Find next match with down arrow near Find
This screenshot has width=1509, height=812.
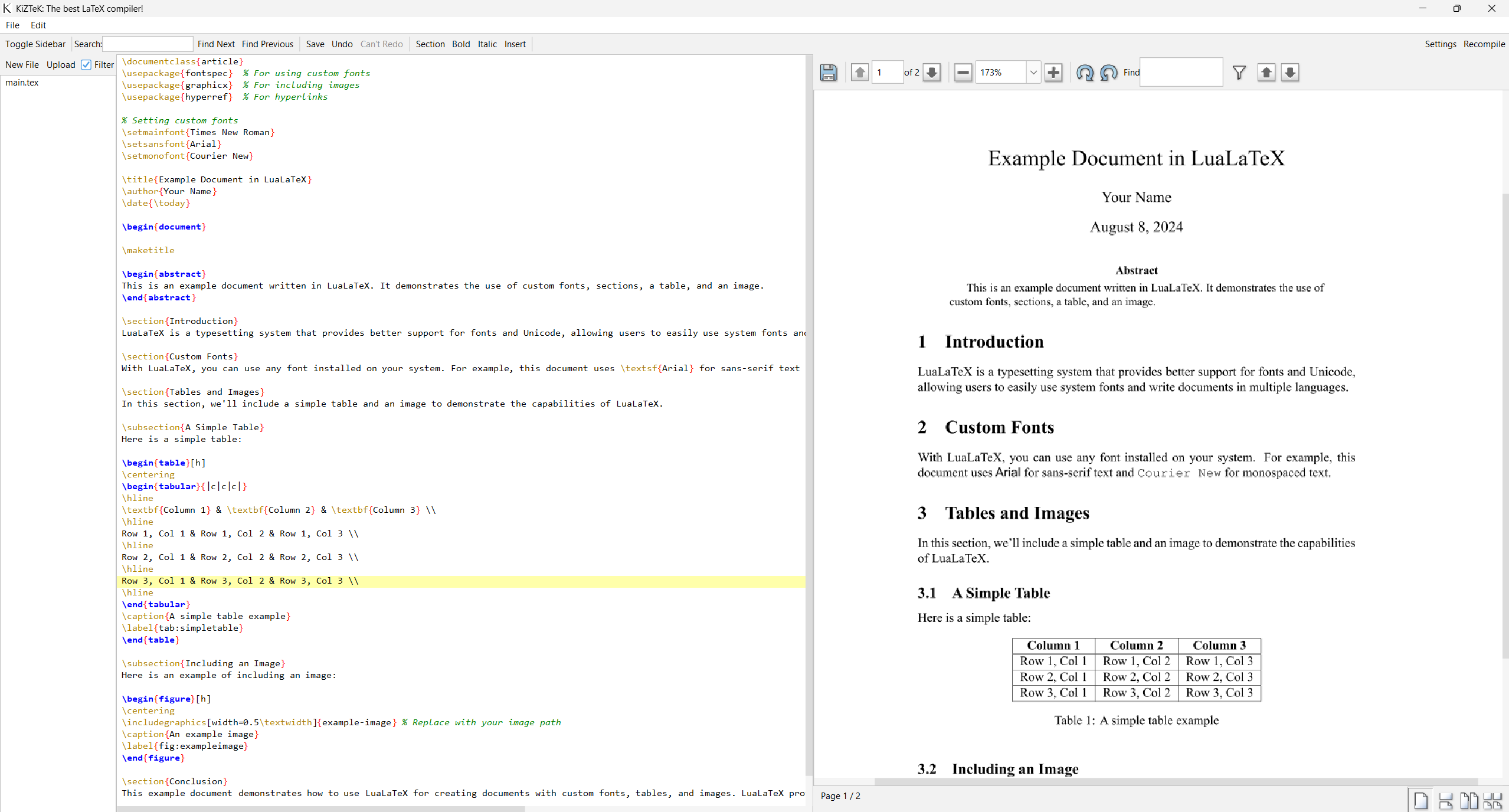(1290, 73)
